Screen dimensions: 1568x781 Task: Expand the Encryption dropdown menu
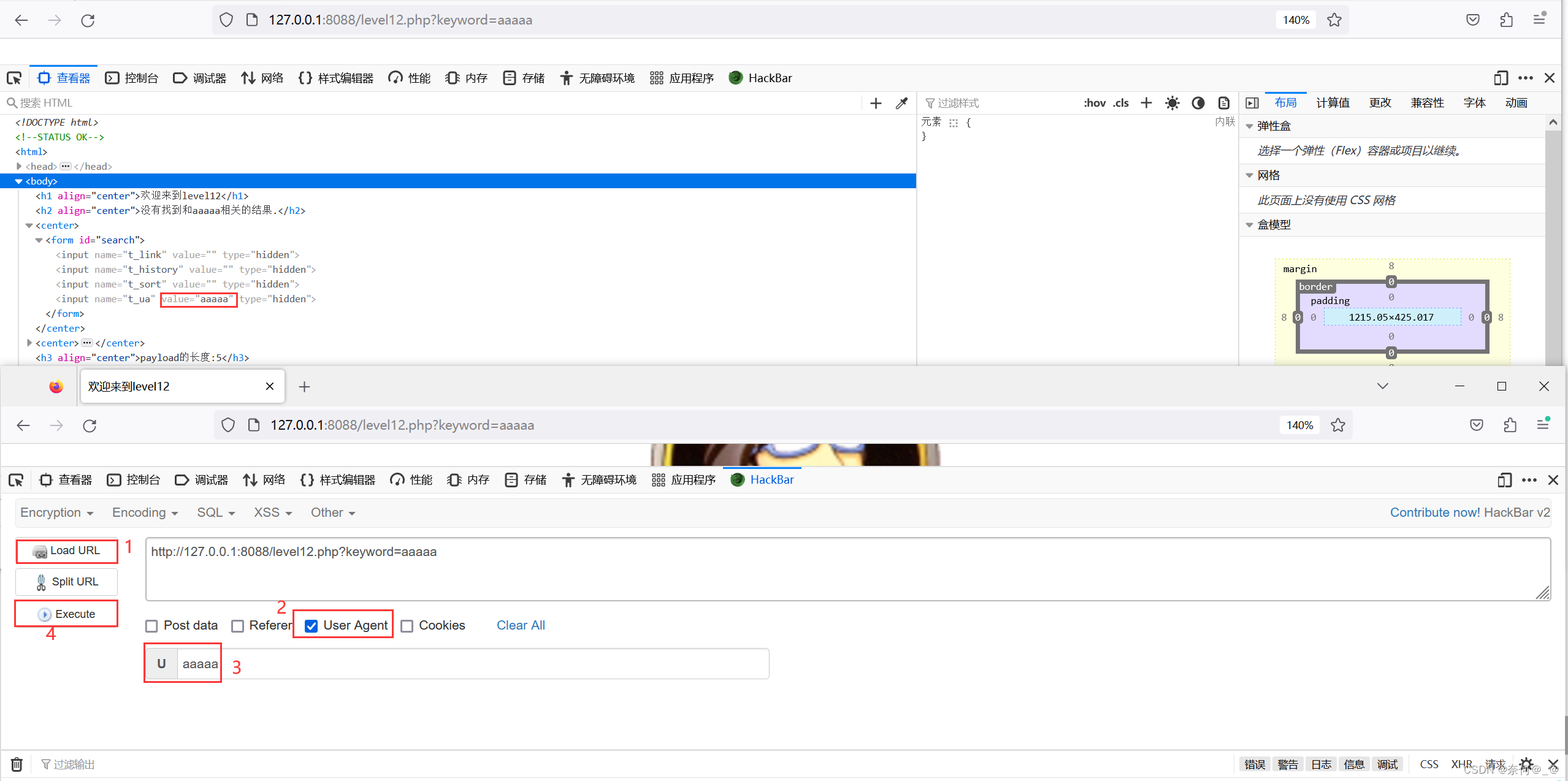point(55,512)
